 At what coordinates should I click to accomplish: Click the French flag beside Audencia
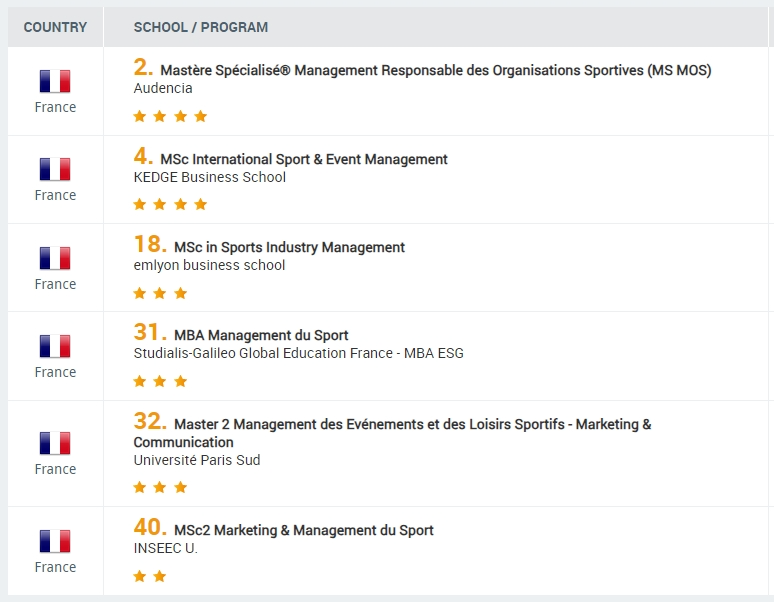pos(55,82)
